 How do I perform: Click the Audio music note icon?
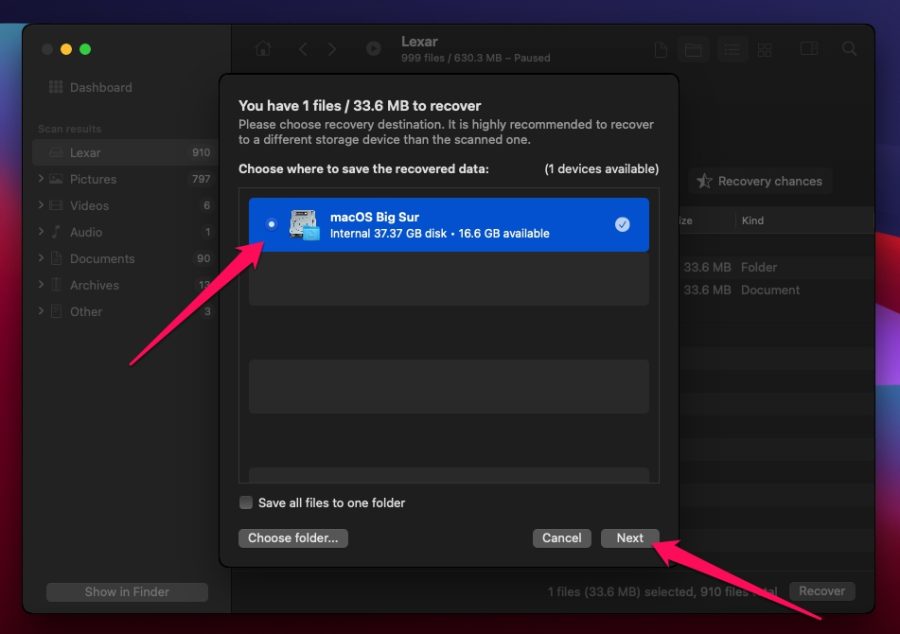coord(56,232)
